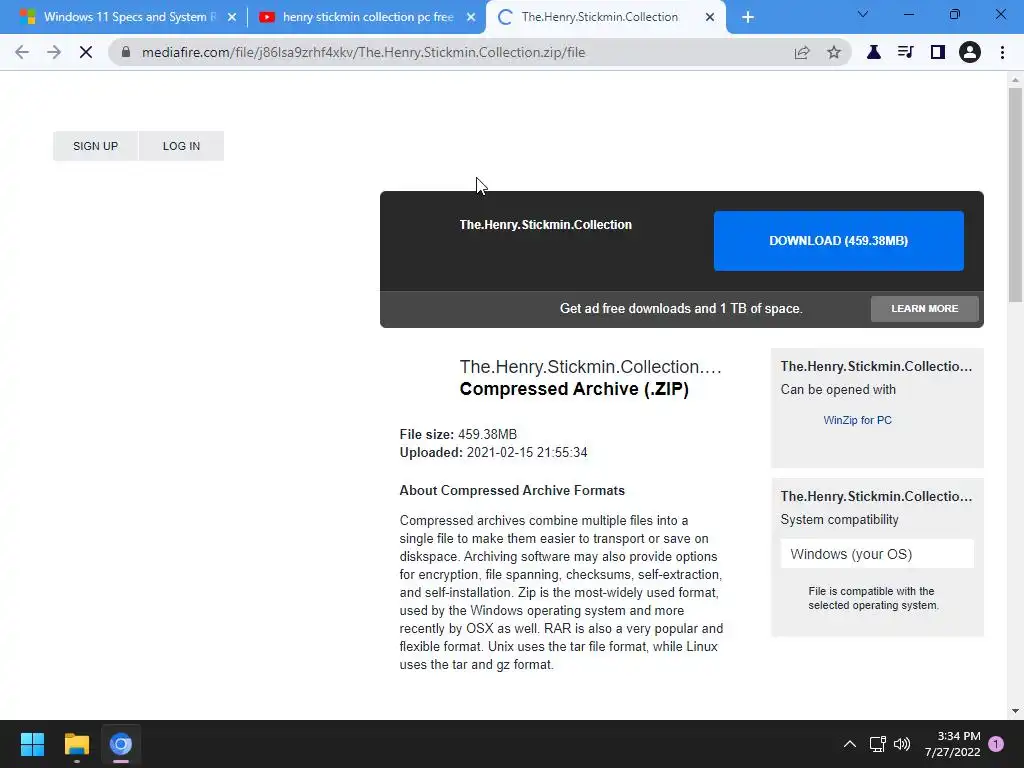Viewport: 1024px width, 768px height.
Task: Open the tab search chevron
Action: (863, 14)
